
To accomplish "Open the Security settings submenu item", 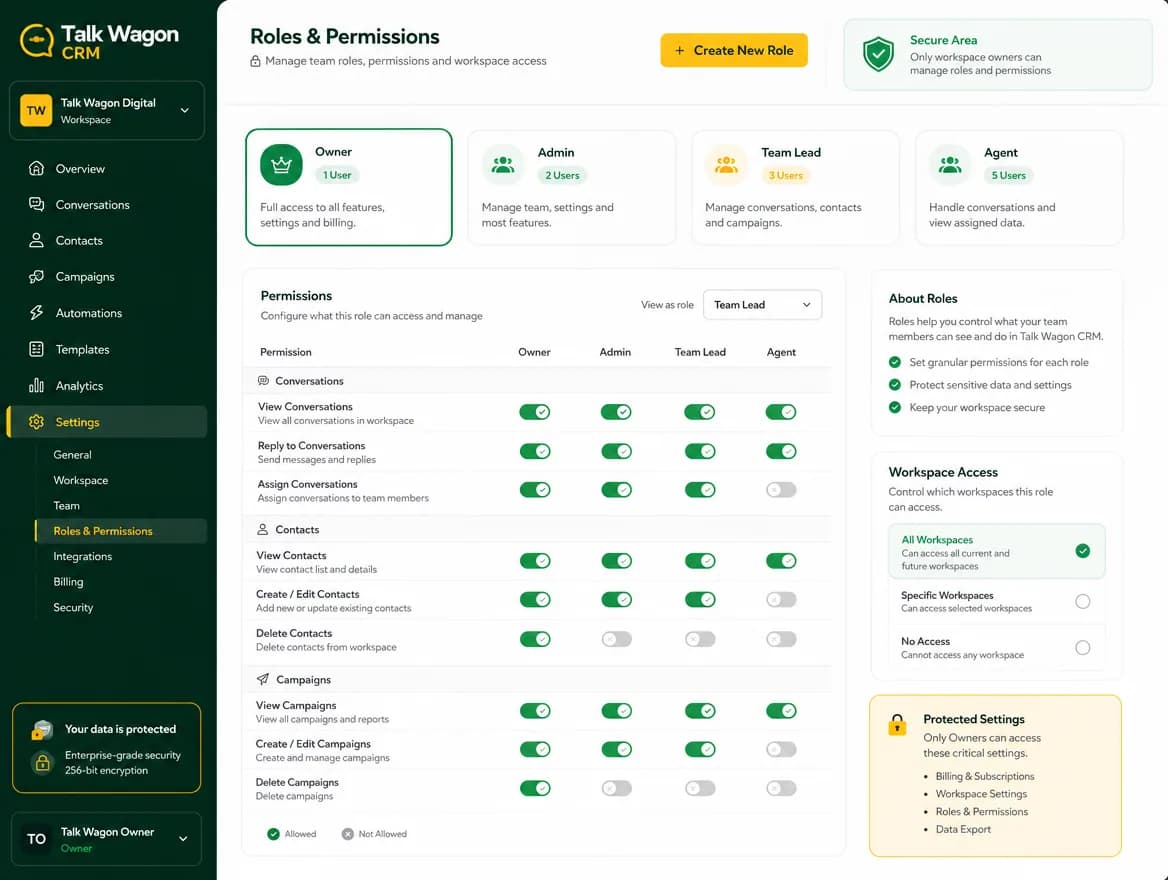I will click(73, 607).
